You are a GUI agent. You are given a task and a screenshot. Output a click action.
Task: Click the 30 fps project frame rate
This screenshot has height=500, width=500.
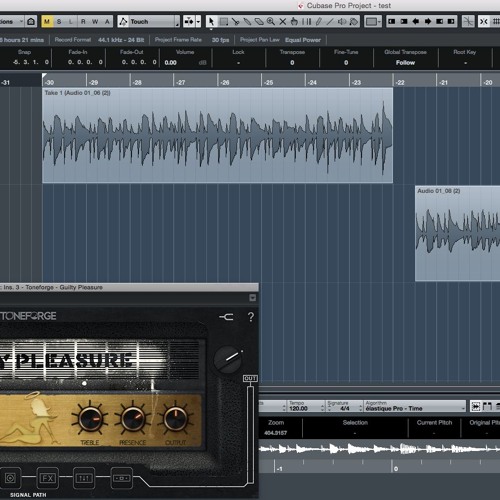pos(220,40)
